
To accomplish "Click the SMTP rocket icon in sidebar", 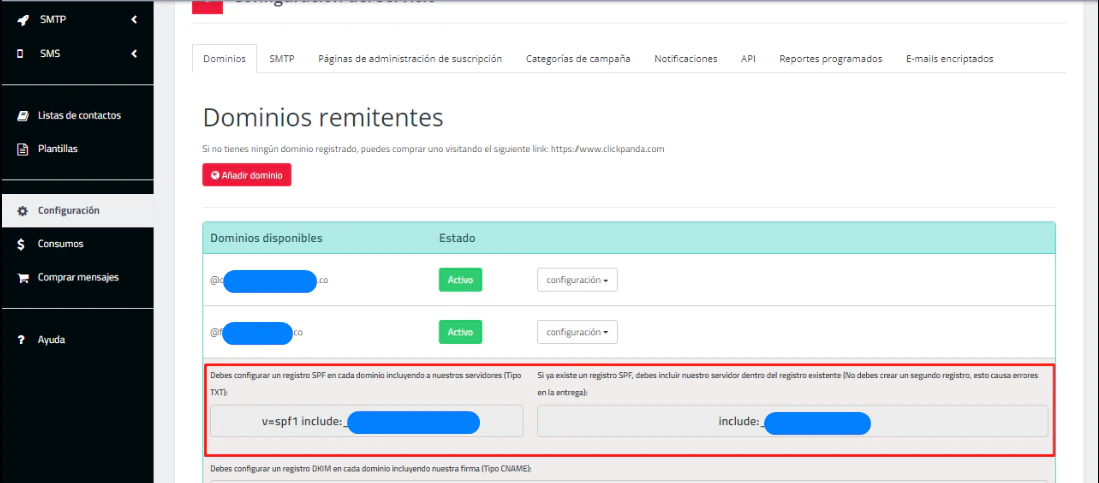I will point(22,20).
